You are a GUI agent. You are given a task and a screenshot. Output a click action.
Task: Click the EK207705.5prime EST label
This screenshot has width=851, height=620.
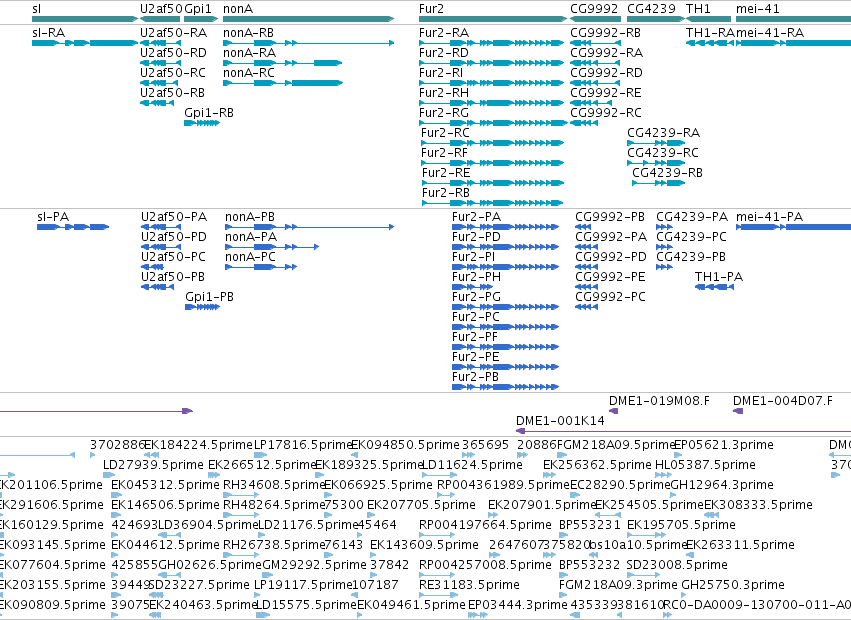coord(421,505)
